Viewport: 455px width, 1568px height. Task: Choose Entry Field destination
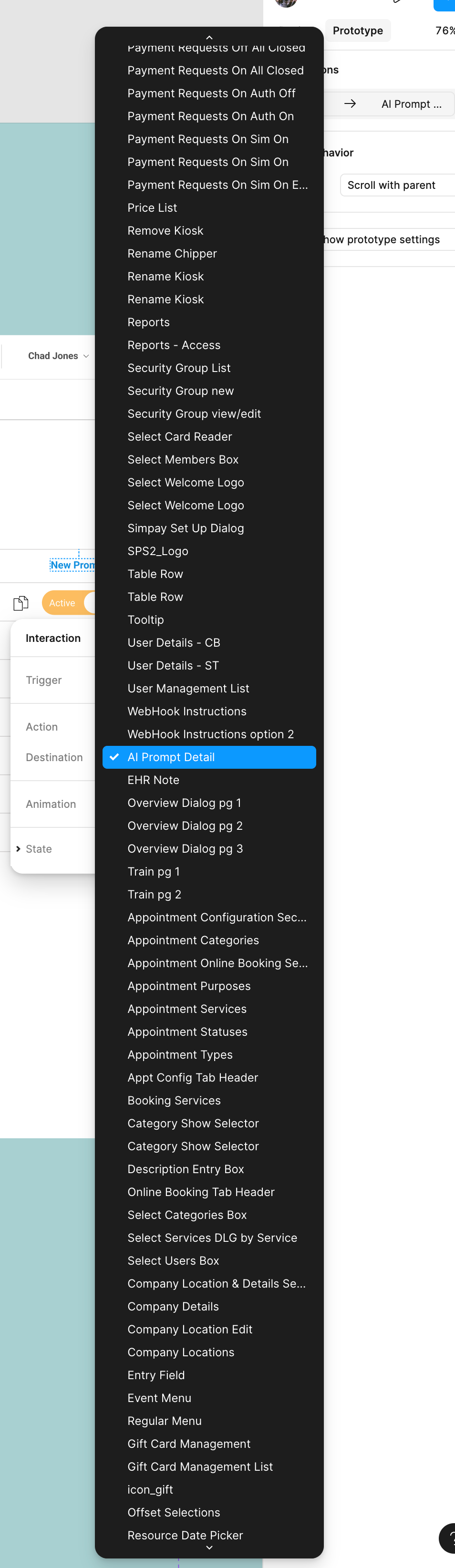tap(209, 1376)
